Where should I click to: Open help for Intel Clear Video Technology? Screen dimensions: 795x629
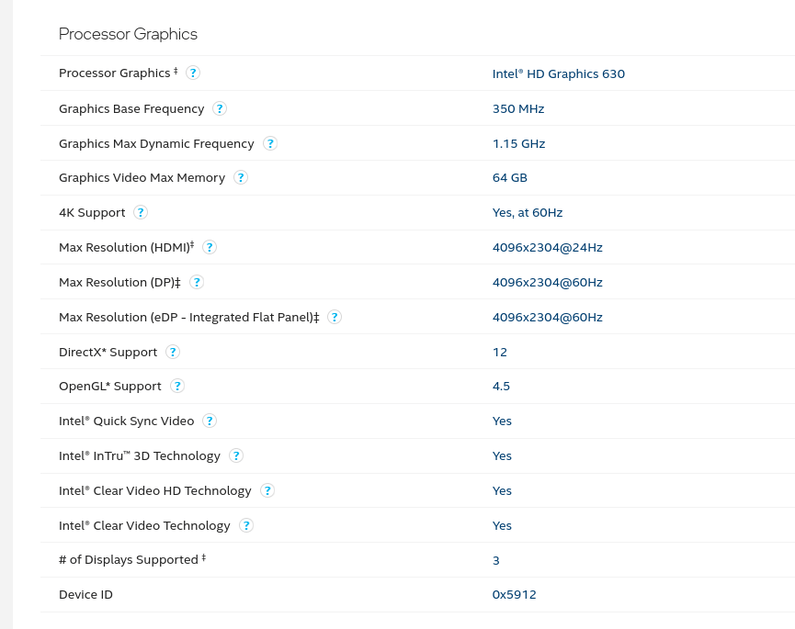click(246, 525)
